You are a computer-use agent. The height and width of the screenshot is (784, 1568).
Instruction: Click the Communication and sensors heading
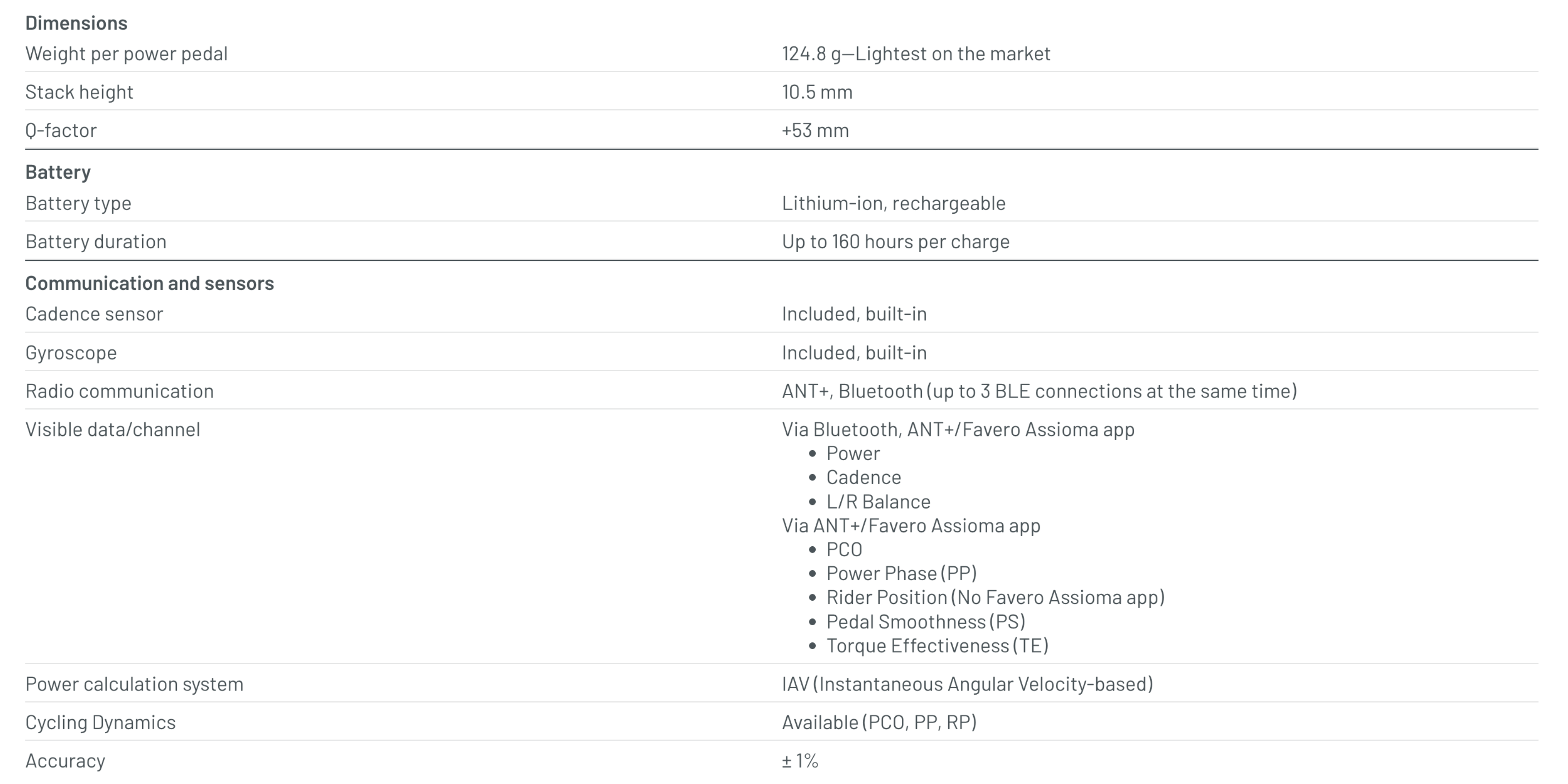[149, 283]
